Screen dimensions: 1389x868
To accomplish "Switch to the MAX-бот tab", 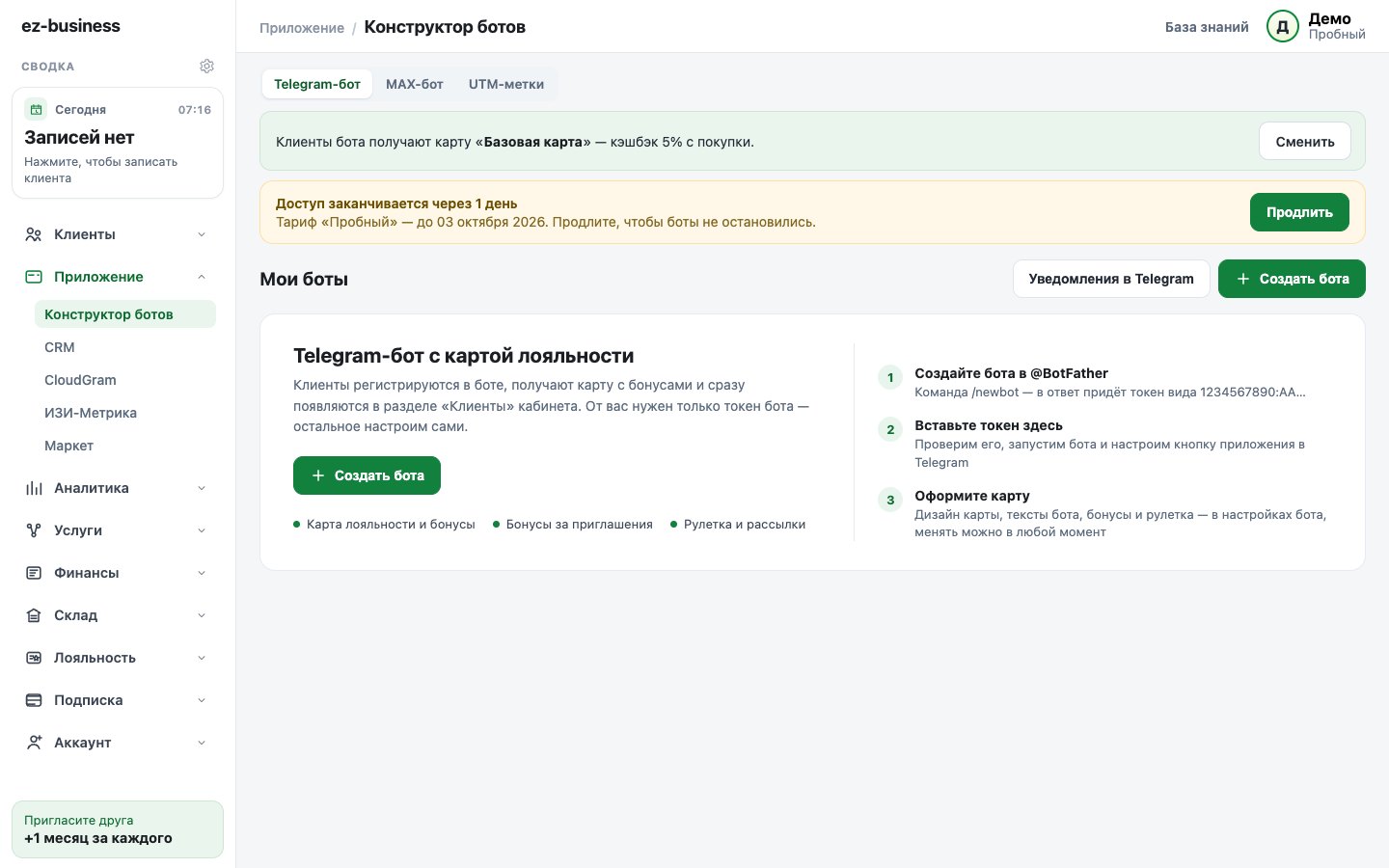I will point(415,84).
